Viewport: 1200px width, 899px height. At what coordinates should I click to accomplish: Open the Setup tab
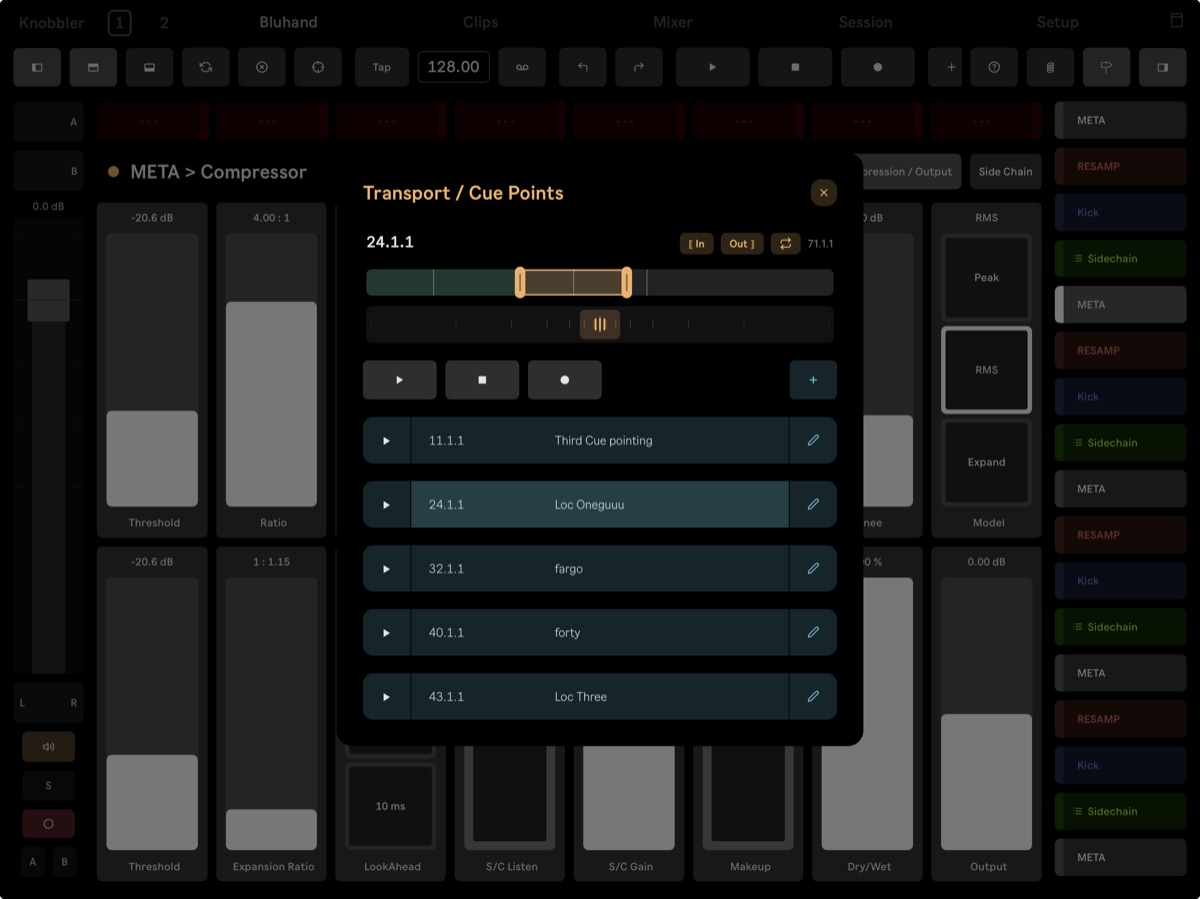point(1057,22)
